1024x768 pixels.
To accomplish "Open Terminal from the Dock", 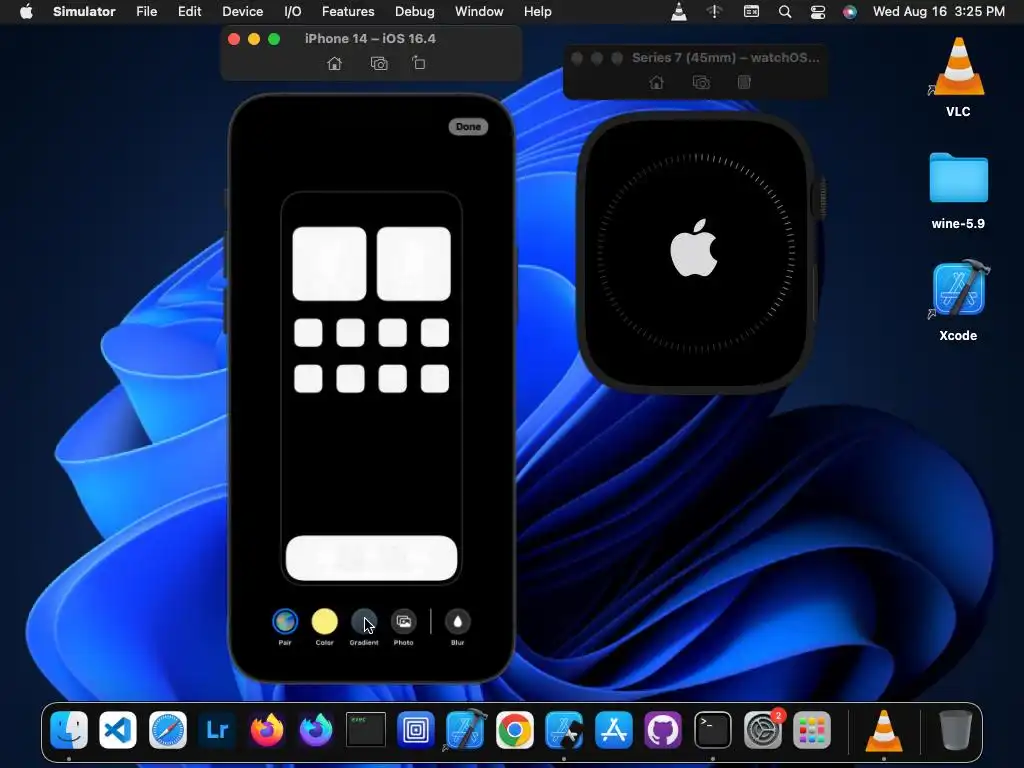I will coord(712,729).
